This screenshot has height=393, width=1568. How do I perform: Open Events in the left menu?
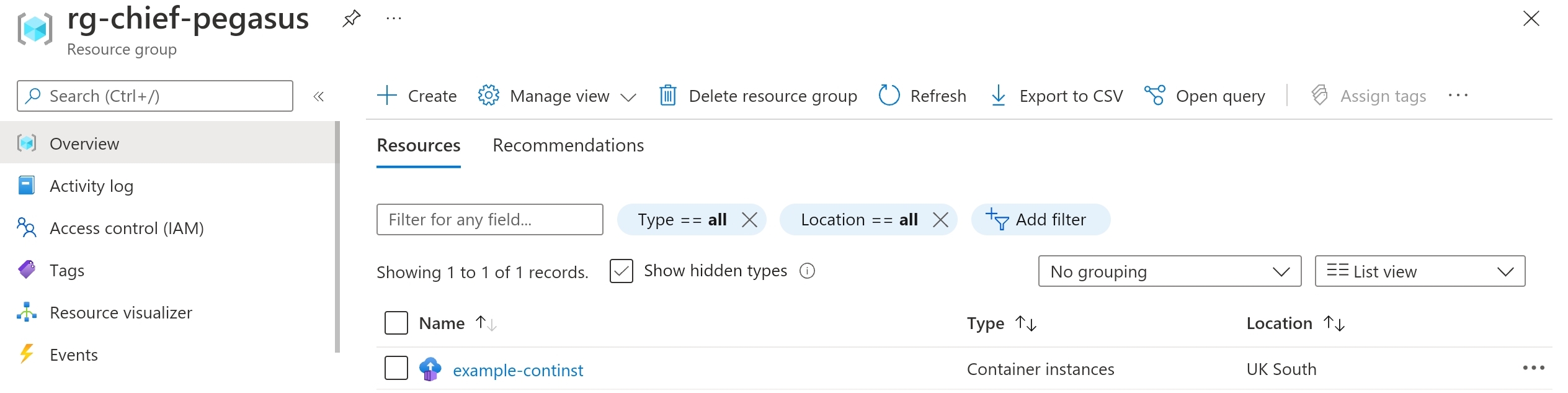pyautogui.click(x=167, y=355)
